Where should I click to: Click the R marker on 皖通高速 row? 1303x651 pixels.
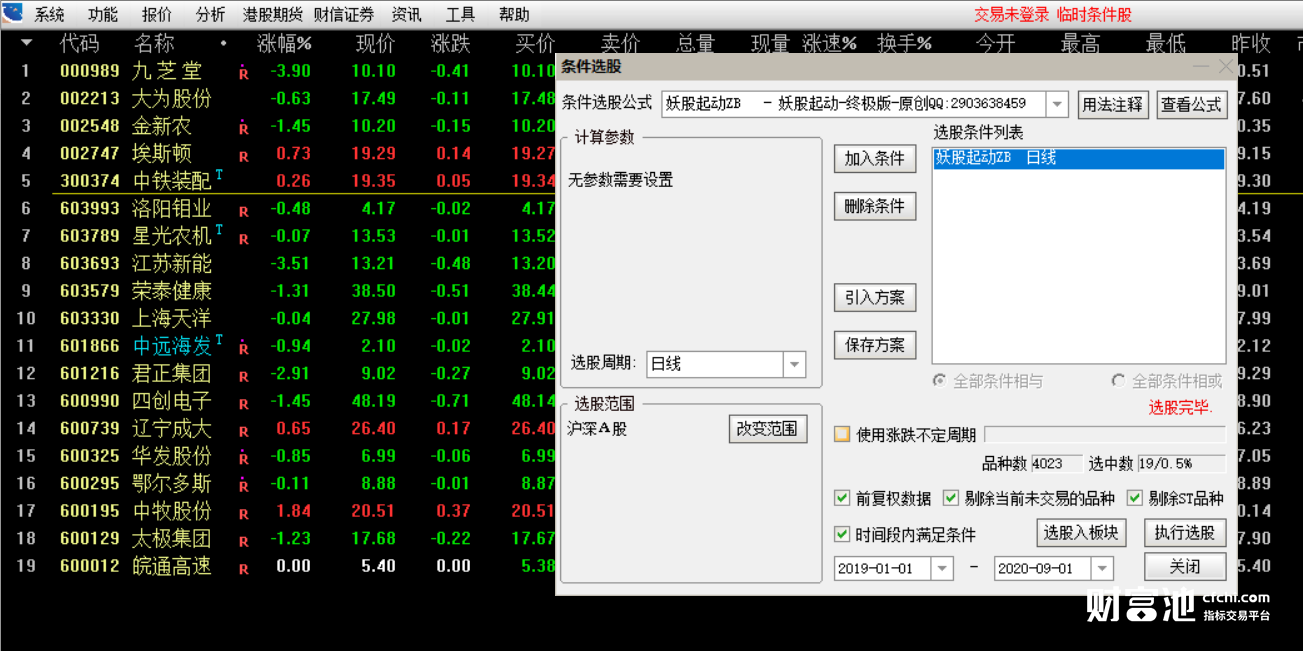[243, 568]
